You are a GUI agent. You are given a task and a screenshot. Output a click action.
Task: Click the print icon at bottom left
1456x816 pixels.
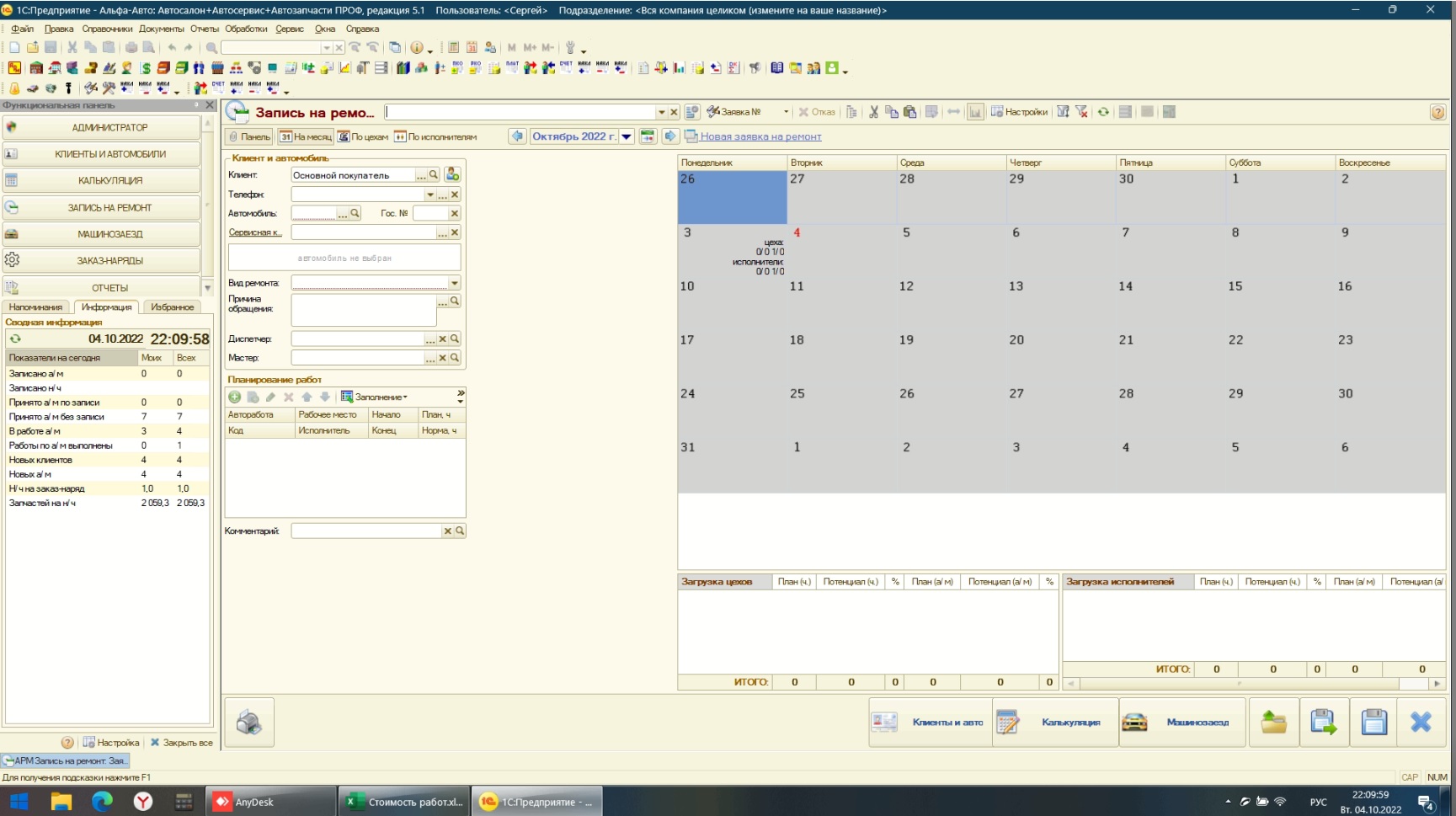tap(249, 723)
